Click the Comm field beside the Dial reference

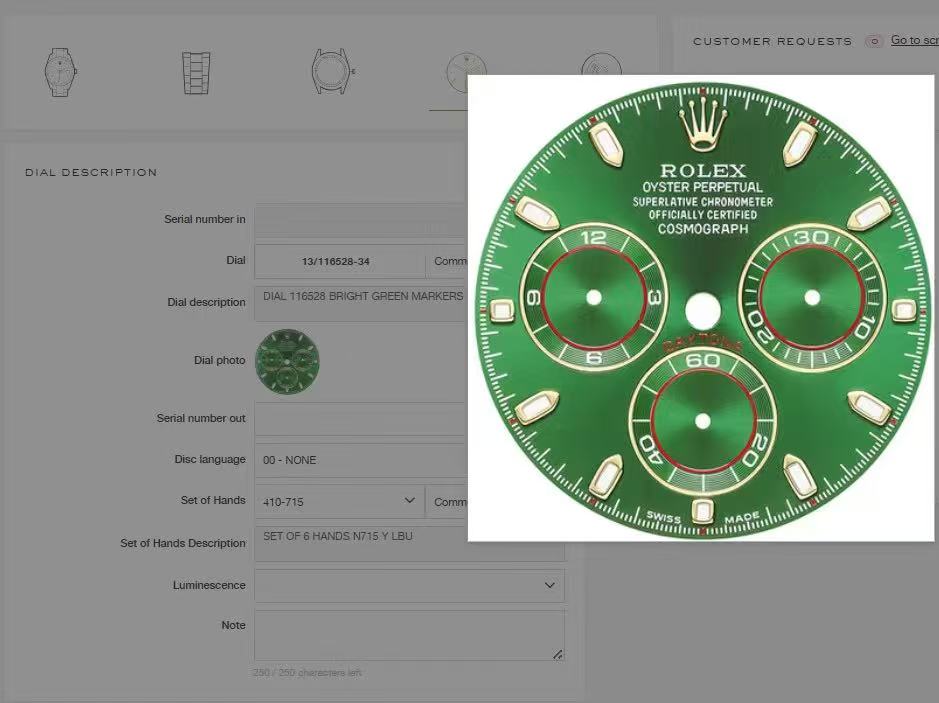447,261
